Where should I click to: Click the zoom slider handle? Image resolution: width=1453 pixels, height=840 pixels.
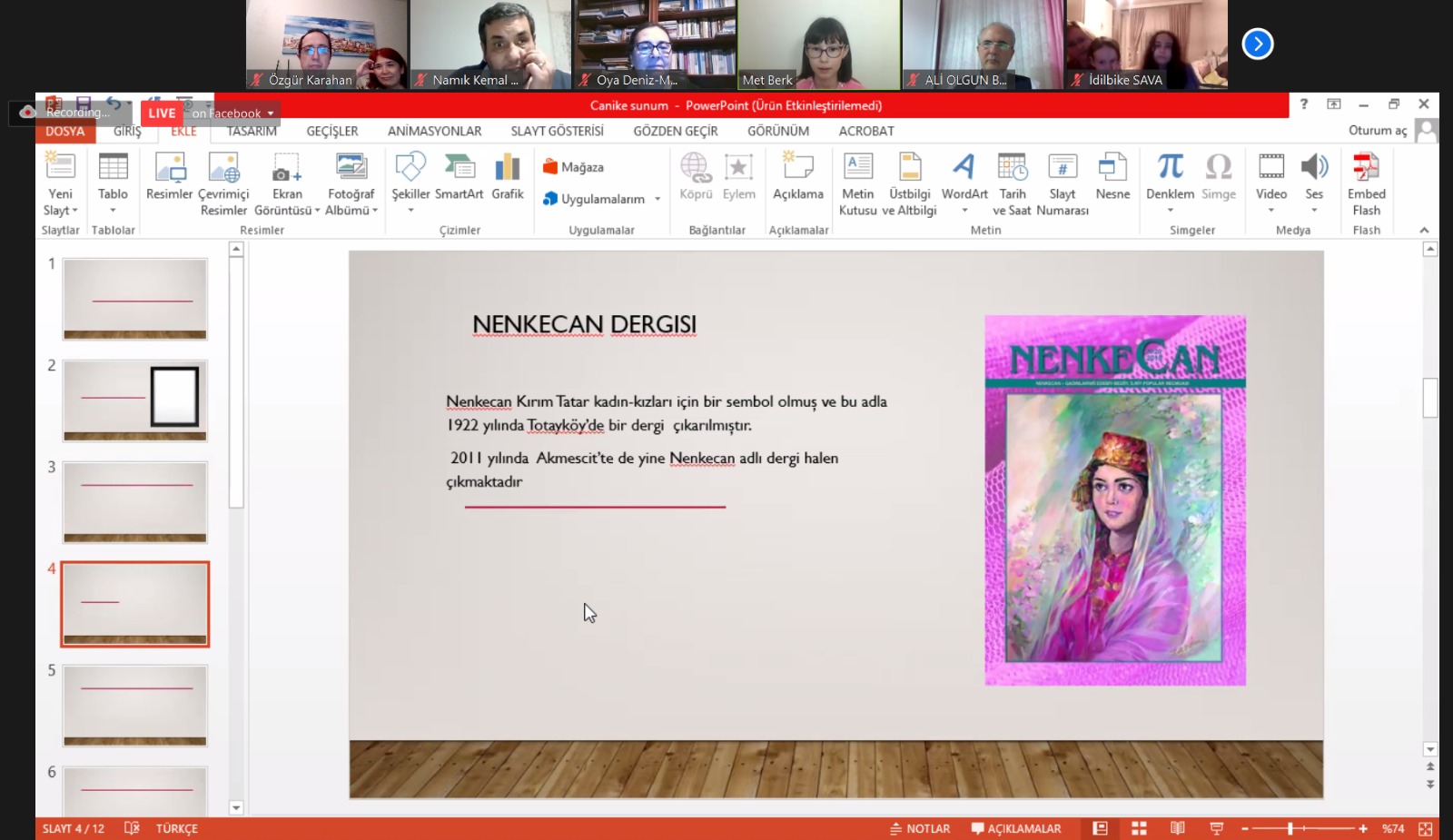coord(1290,828)
